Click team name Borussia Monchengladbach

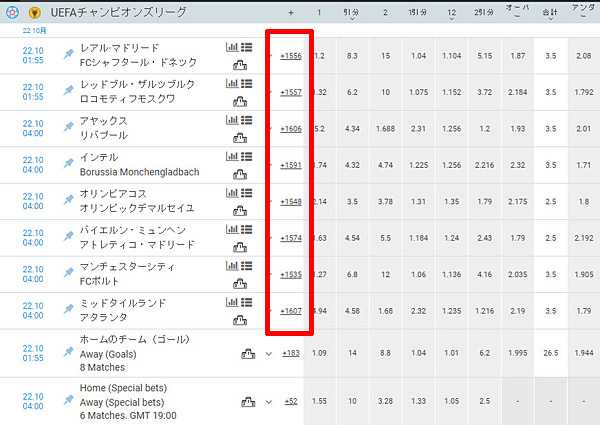tap(140, 172)
